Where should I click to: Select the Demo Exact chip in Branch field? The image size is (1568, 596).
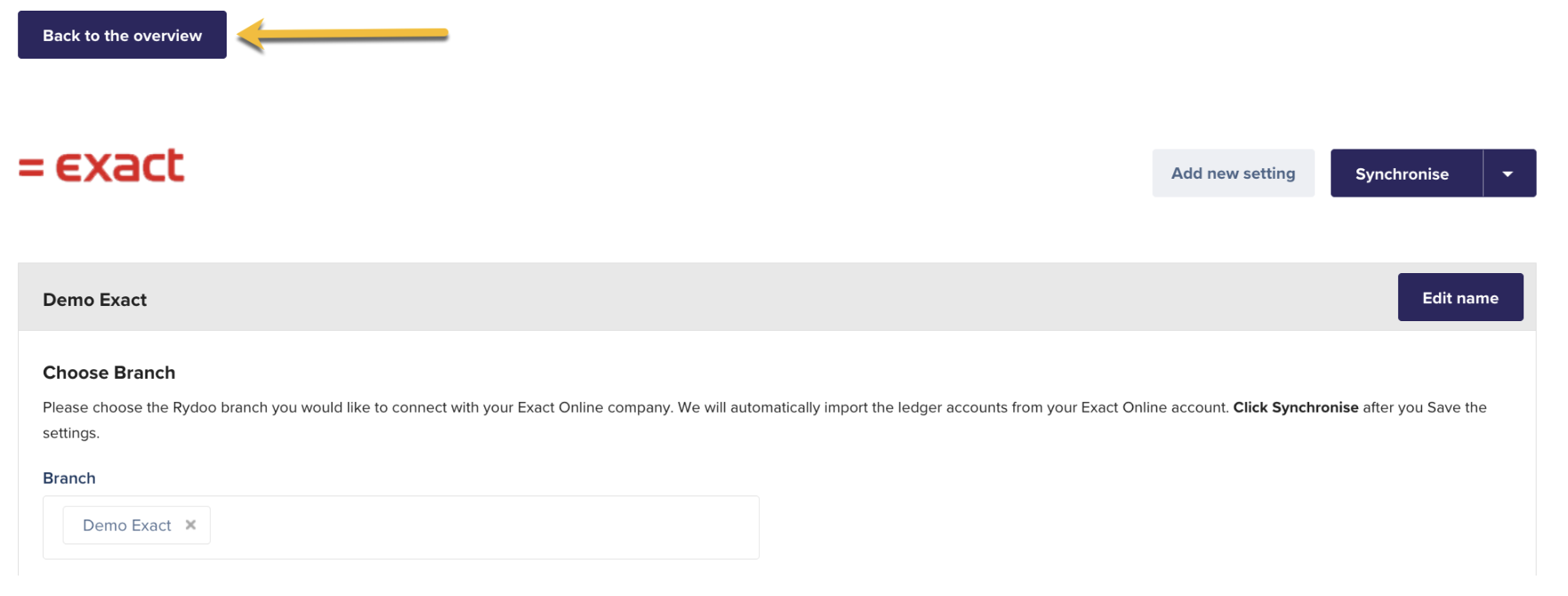tap(126, 526)
